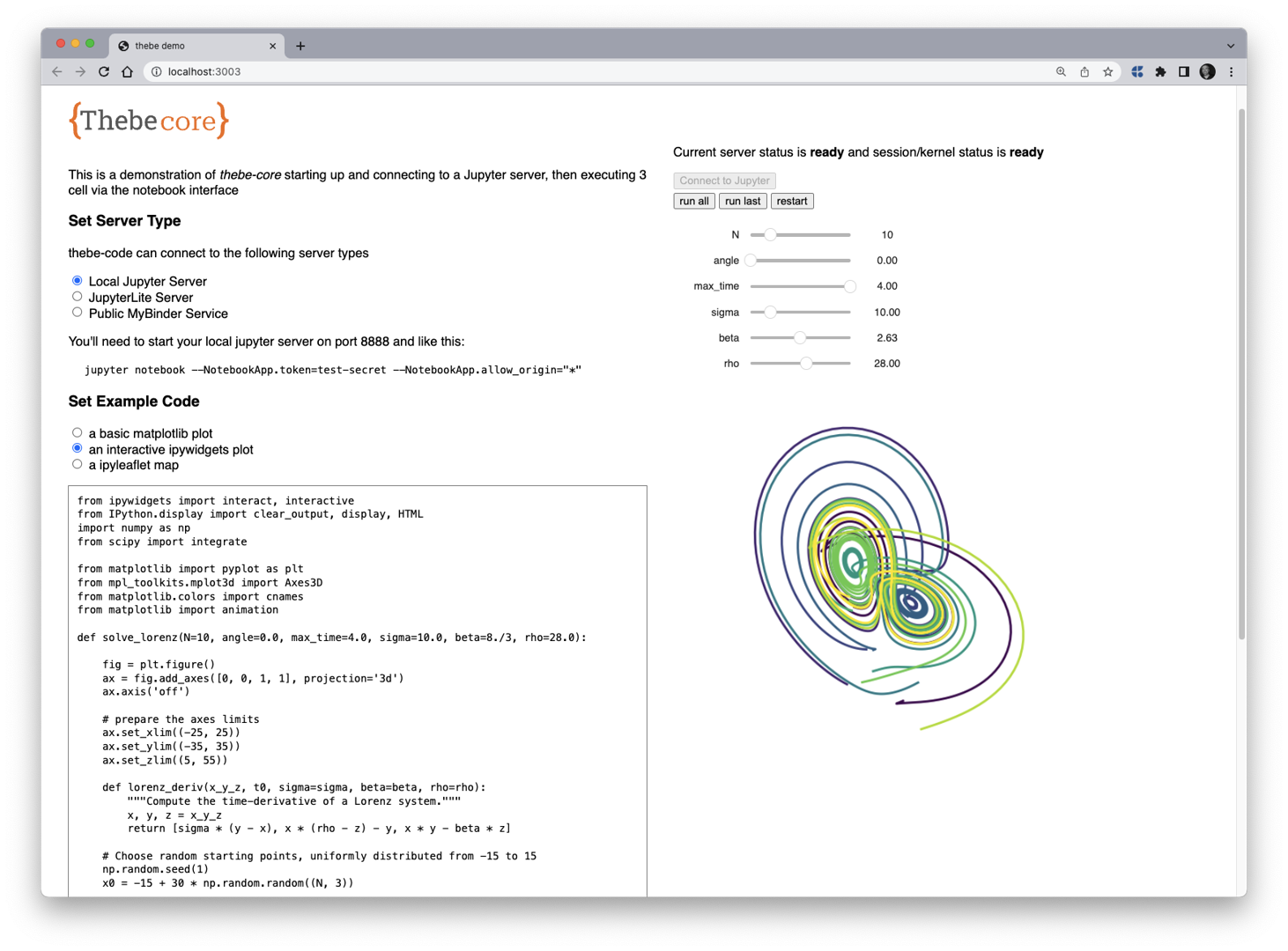
Task: Click the page vertical scrollbar
Action: [1241, 374]
